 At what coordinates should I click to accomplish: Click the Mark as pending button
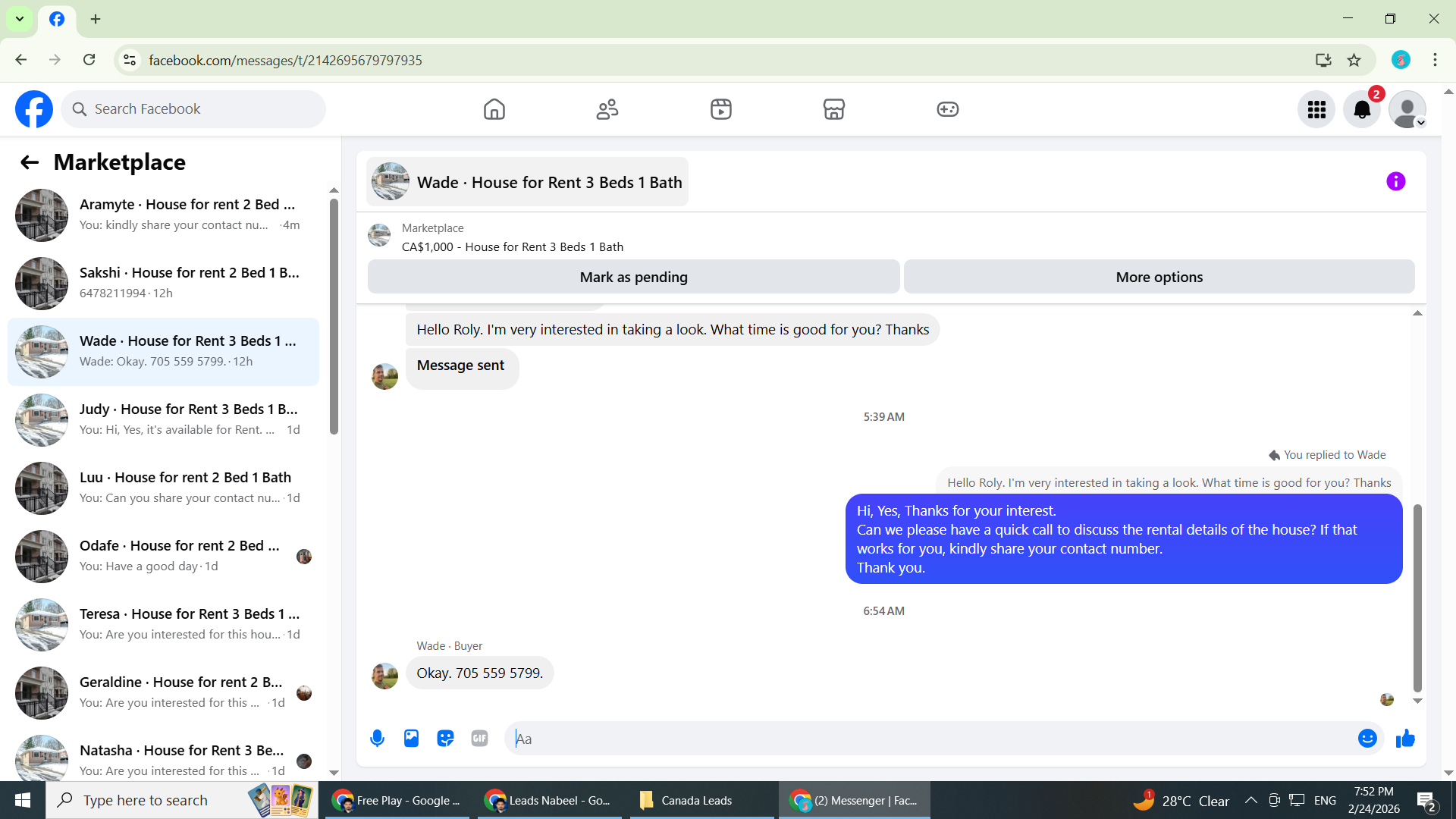coord(633,278)
